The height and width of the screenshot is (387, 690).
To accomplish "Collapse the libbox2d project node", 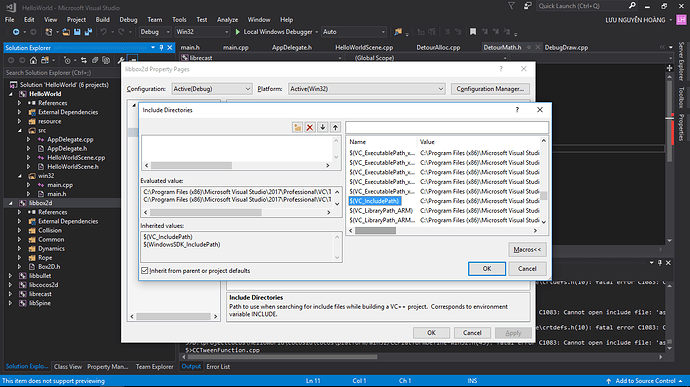I will pos(11,203).
